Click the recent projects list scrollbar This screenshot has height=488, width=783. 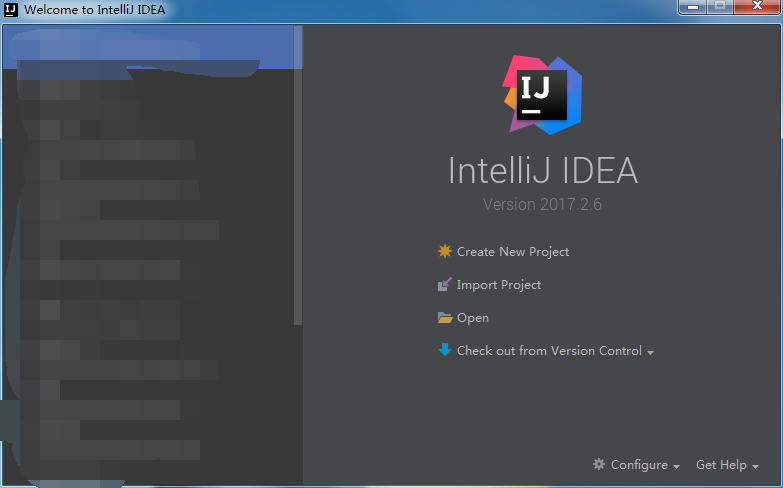pos(298,175)
